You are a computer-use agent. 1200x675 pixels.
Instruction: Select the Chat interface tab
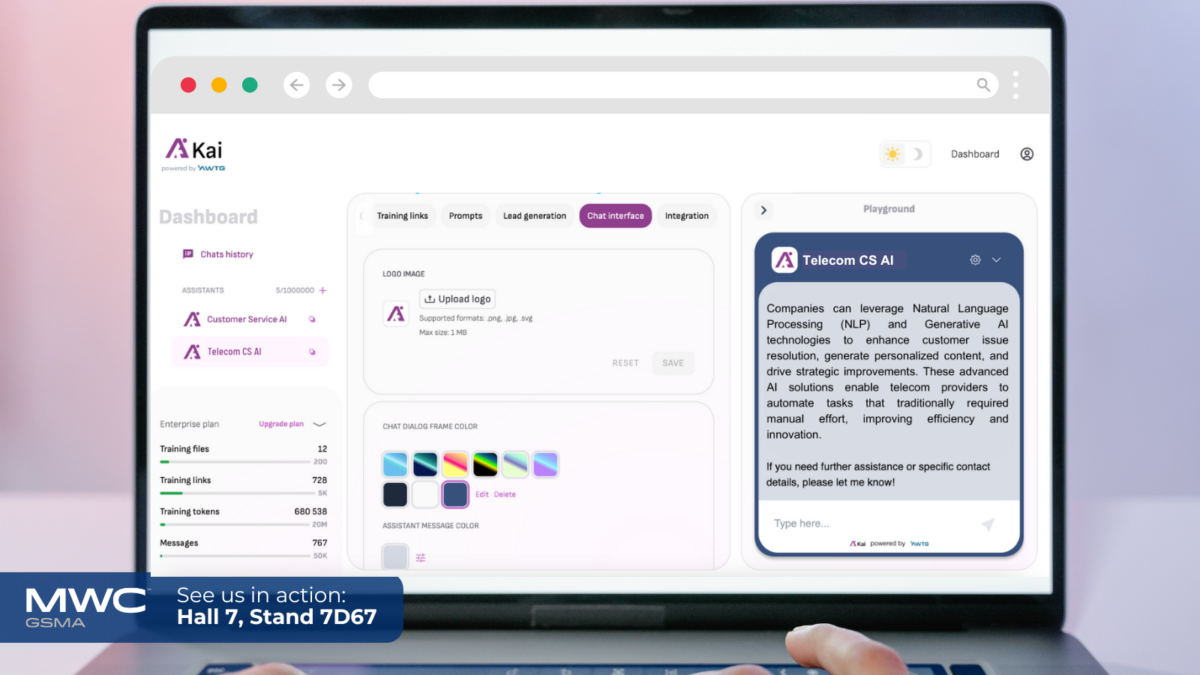click(615, 216)
